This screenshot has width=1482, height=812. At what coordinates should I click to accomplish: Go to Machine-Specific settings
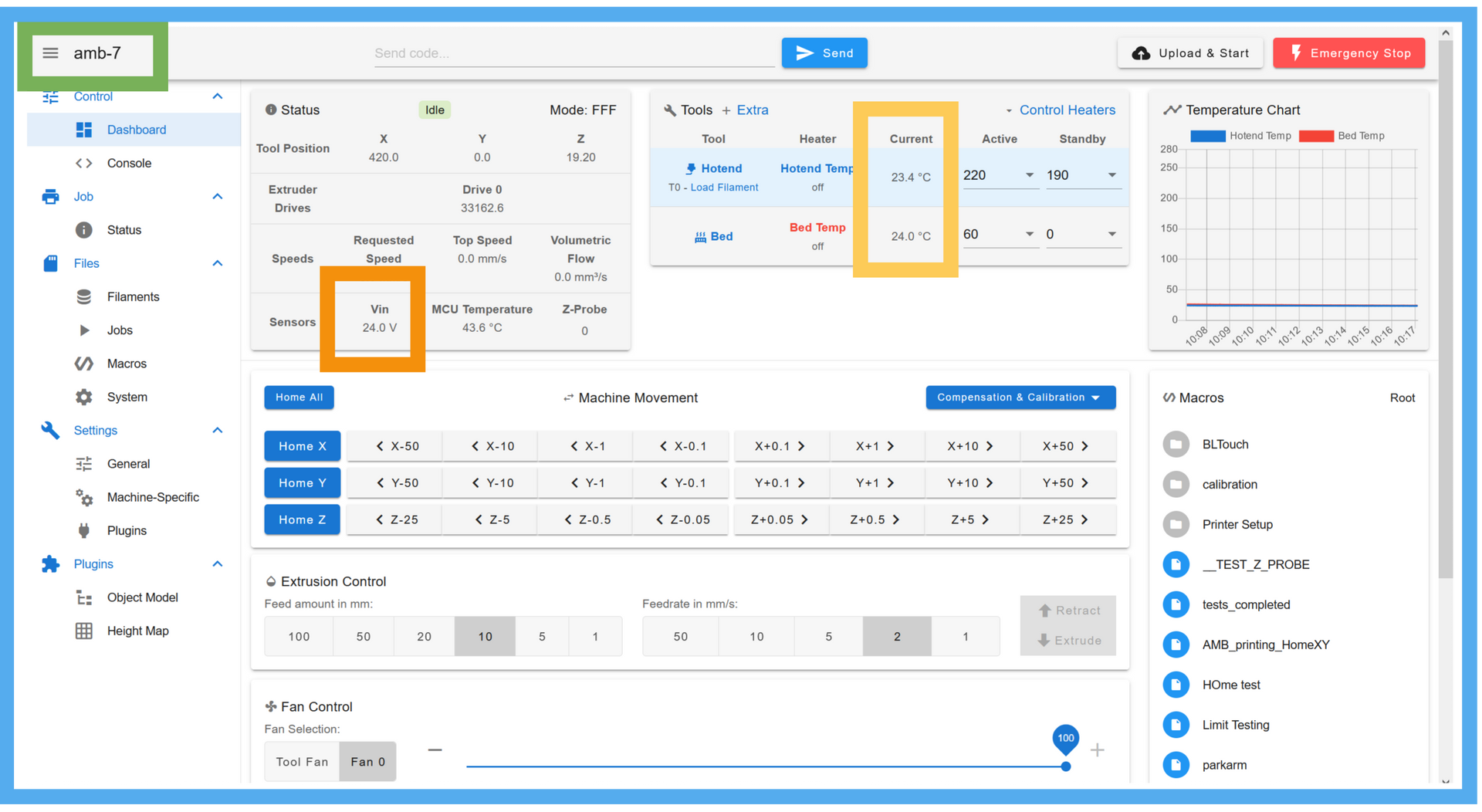153,497
